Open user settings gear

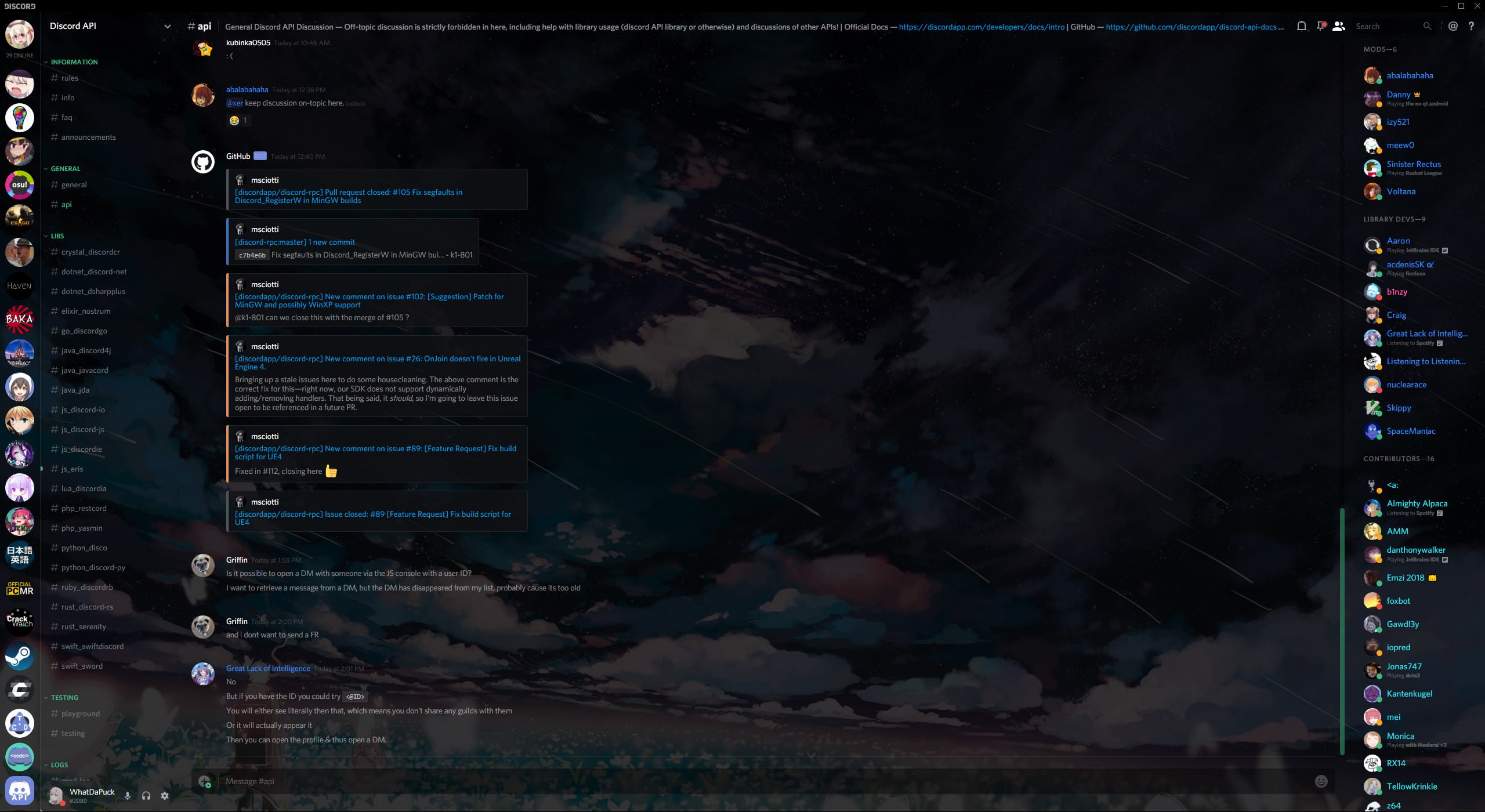click(x=165, y=796)
